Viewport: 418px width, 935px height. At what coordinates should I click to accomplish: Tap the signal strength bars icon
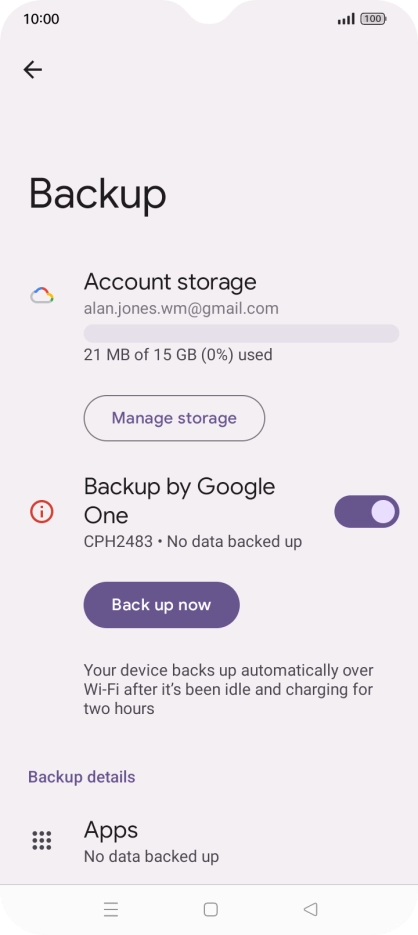tap(346, 19)
